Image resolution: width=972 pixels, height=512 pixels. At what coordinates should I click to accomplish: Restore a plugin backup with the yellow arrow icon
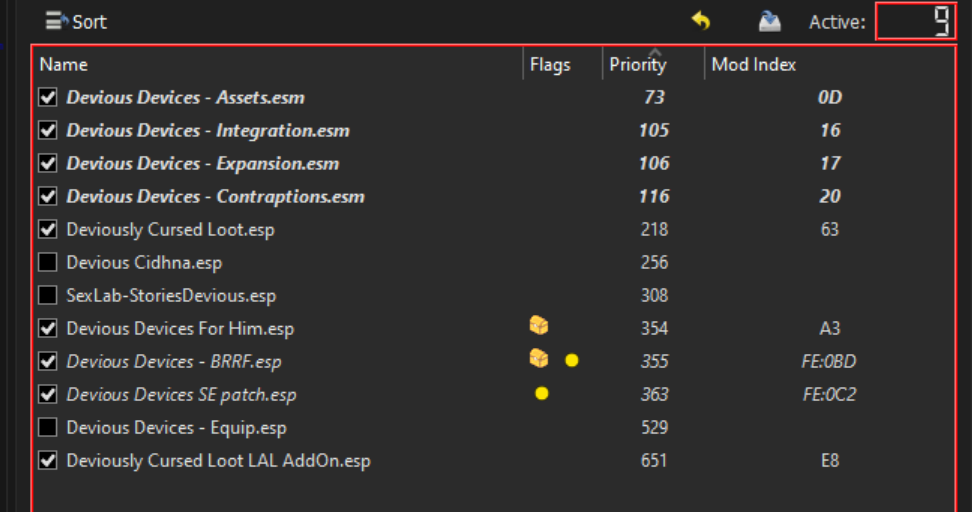pos(701,22)
